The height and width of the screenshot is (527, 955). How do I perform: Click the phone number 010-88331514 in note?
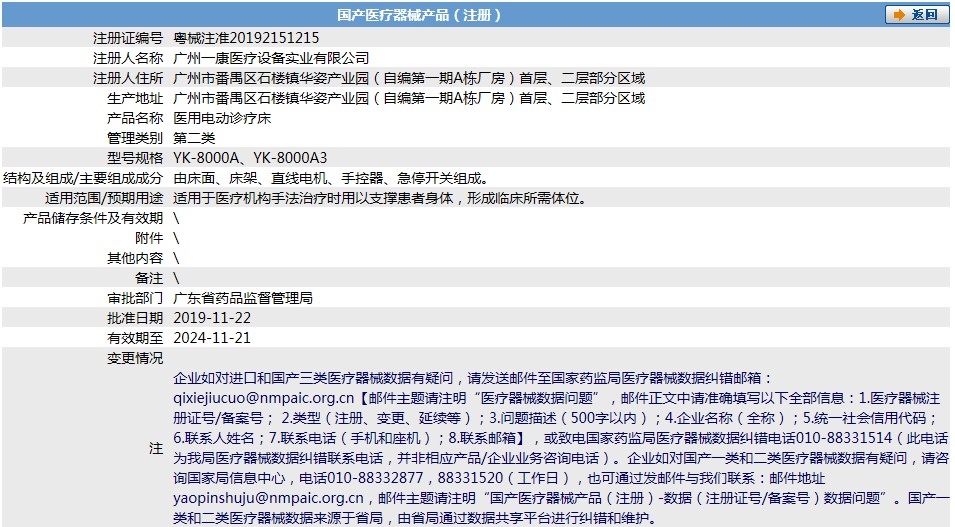click(x=844, y=438)
